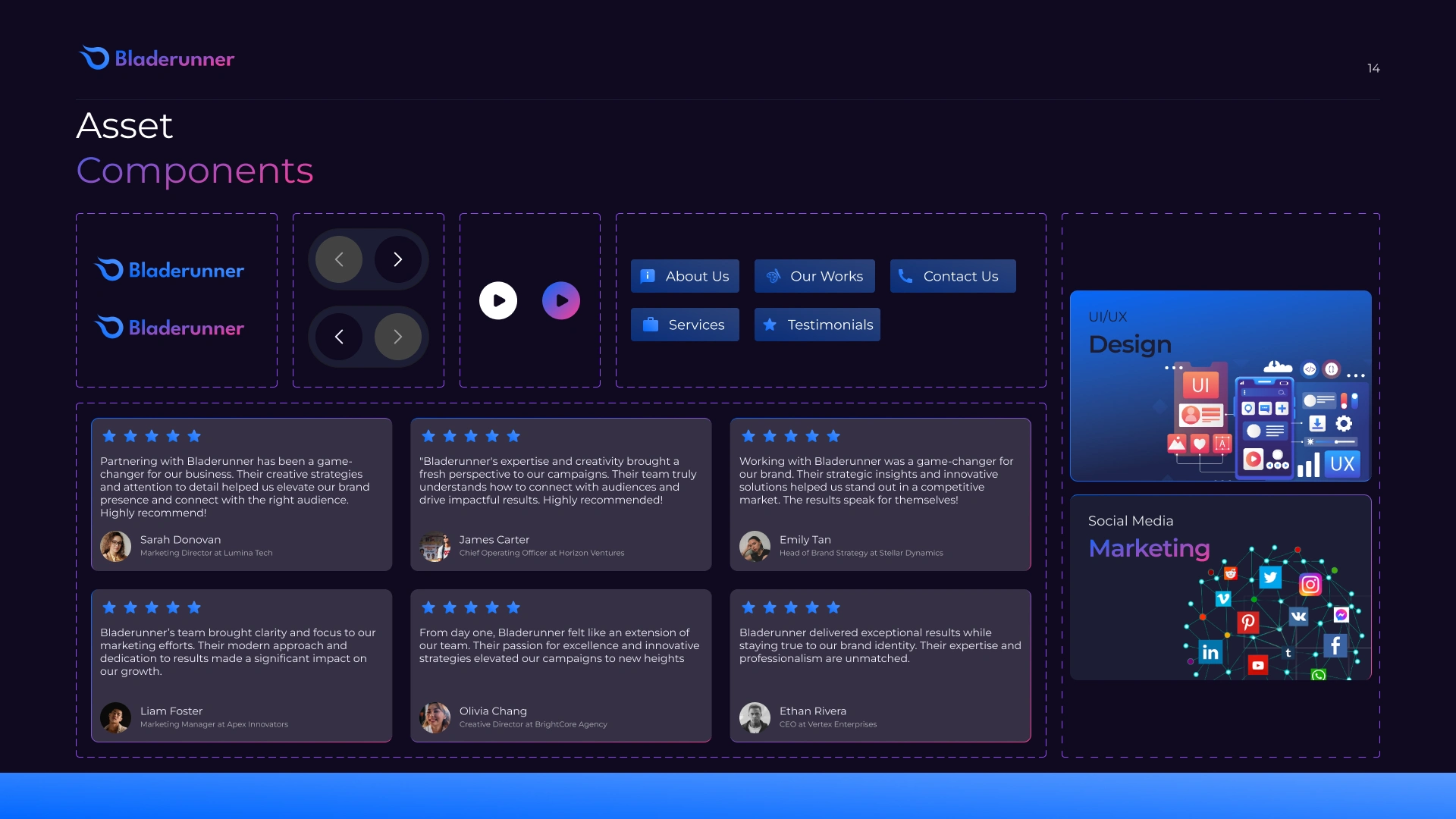The width and height of the screenshot is (1456, 819).
Task: Click the Contact Us phone button
Action: tap(952, 276)
